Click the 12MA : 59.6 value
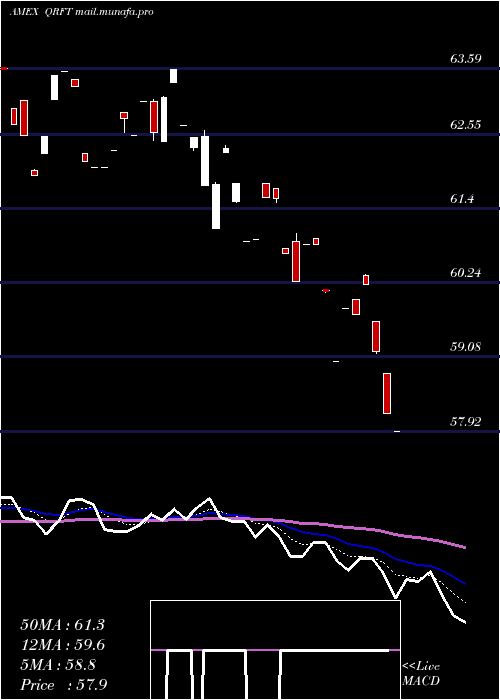This screenshot has width=500, height=700. pos(62,645)
